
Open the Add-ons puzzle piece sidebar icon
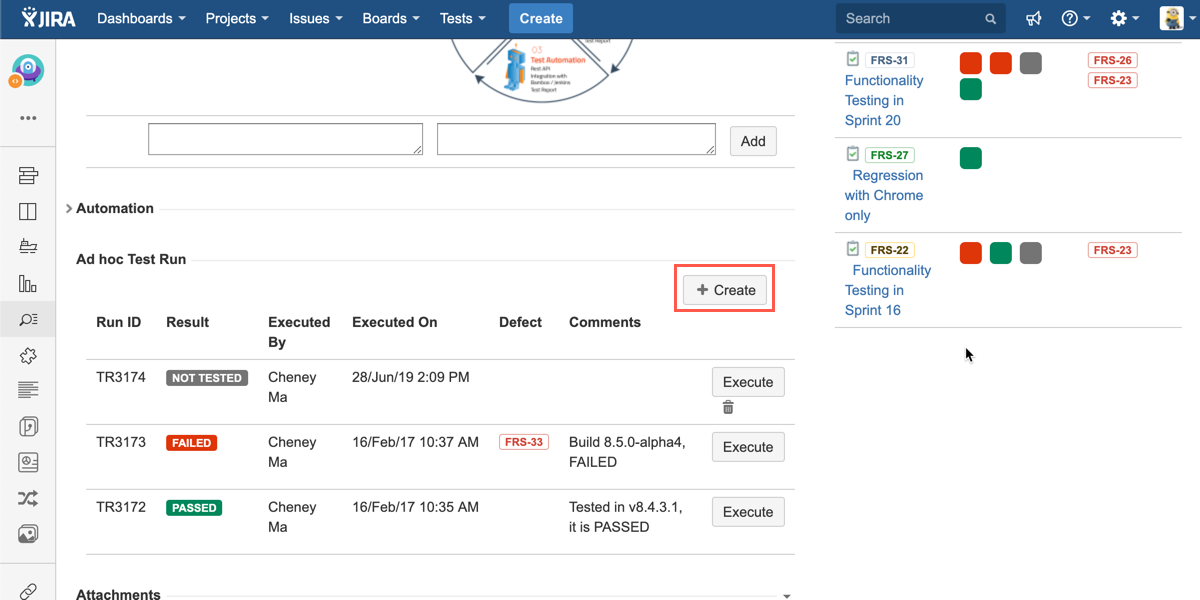pyautogui.click(x=28, y=356)
